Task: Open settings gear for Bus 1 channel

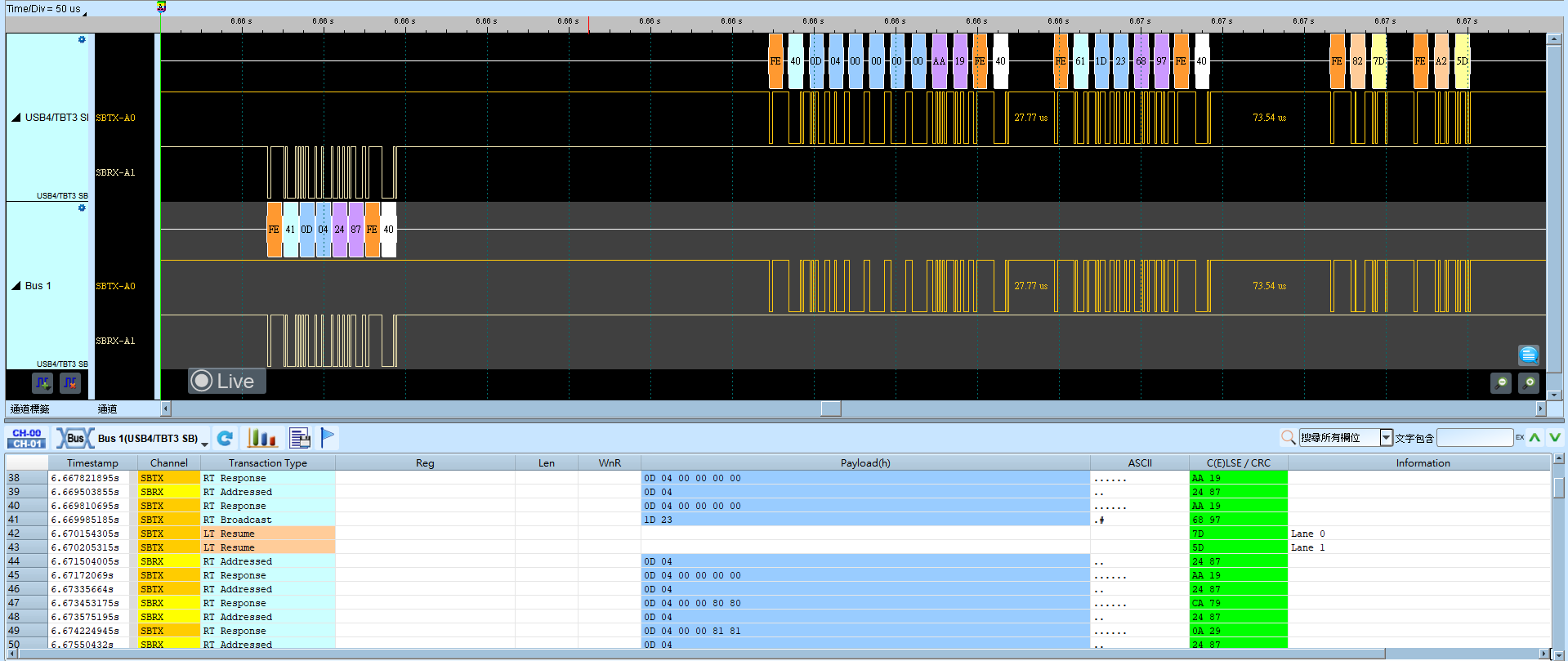Action: click(82, 208)
